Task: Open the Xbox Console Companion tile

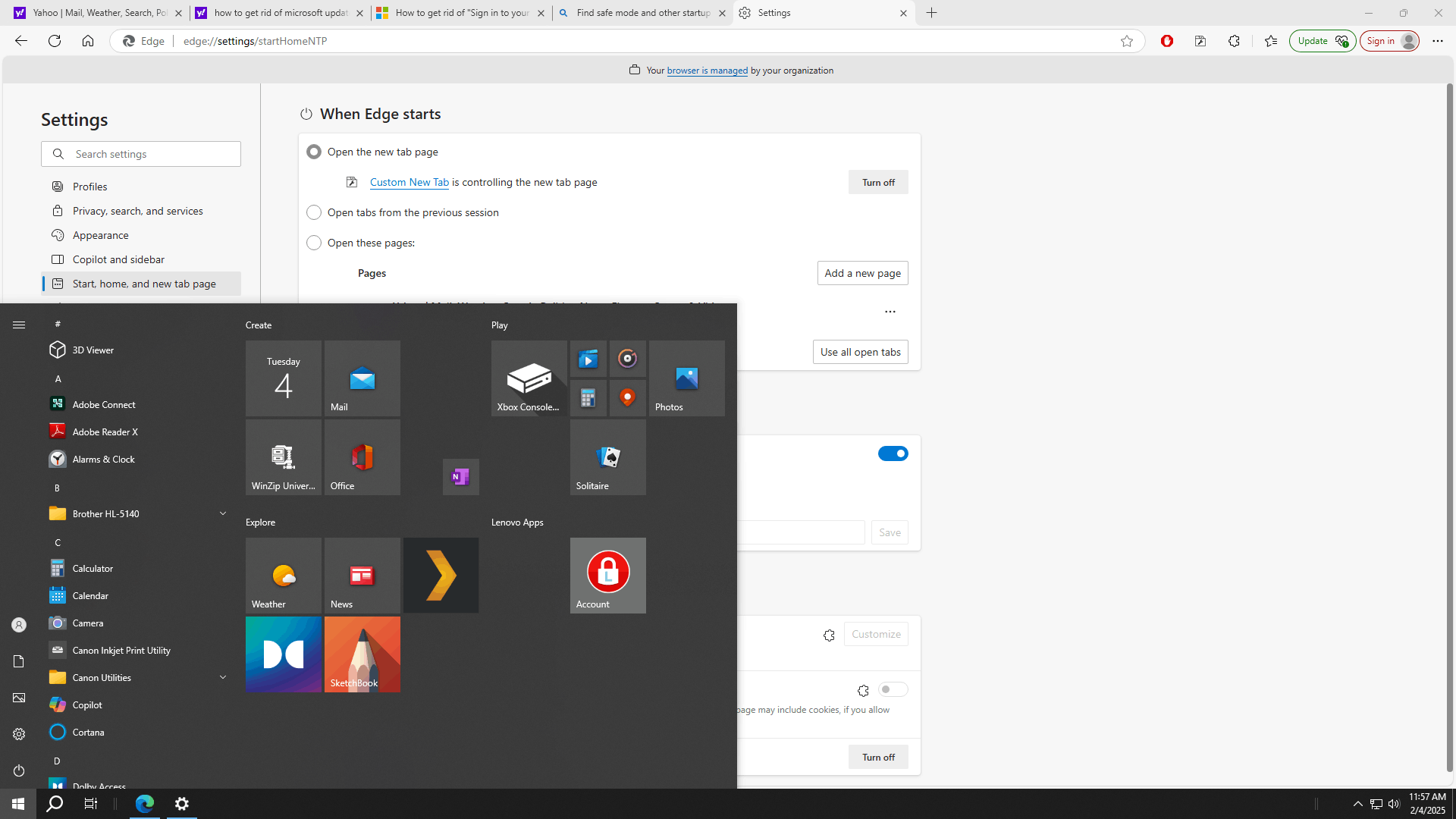Action: tap(529, 378)
